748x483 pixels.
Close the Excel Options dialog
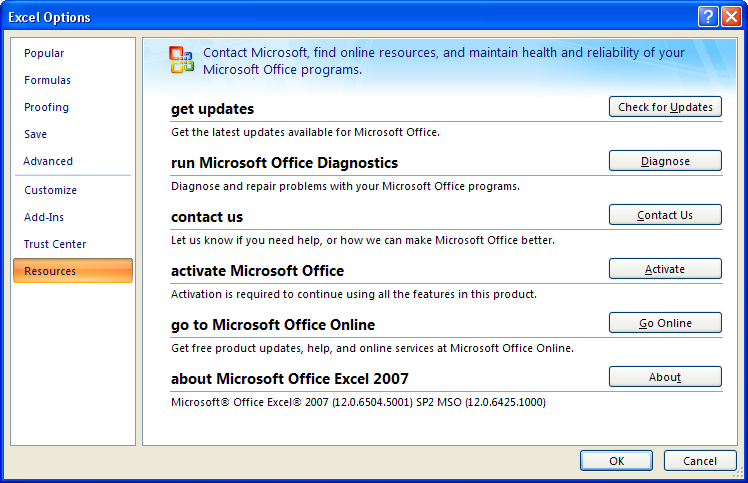[x=731, y=17]
